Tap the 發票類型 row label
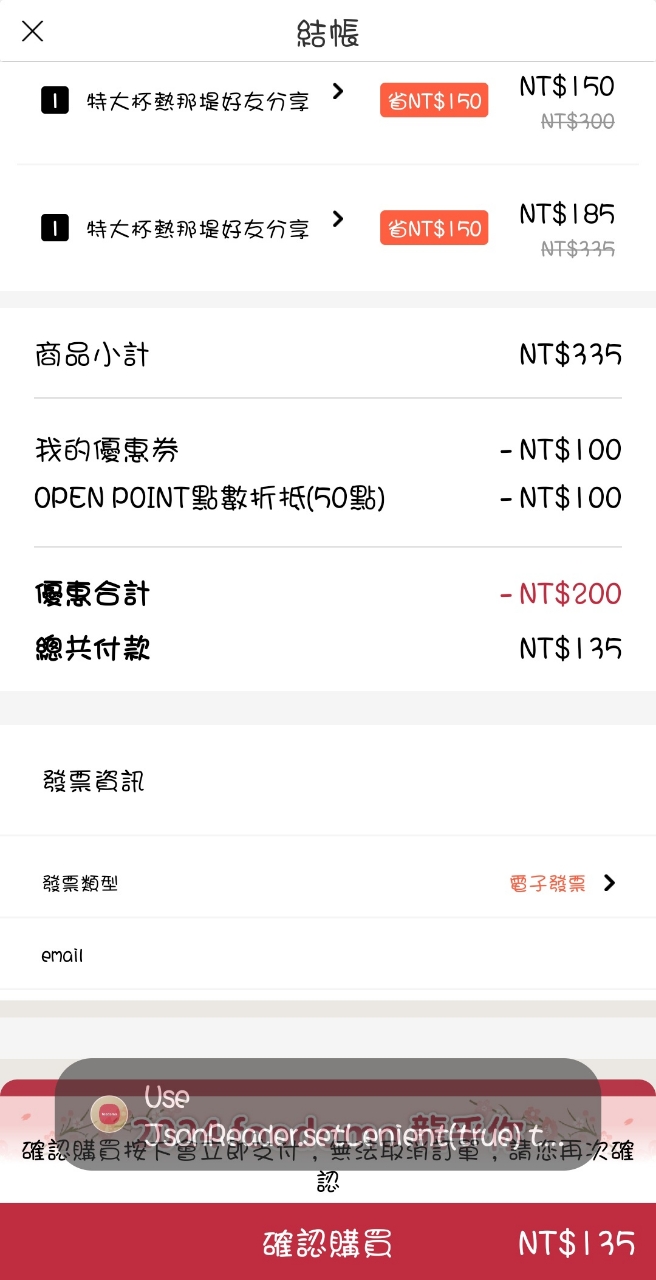Viewport: 656px width, 1280px height. click(80, 884)
